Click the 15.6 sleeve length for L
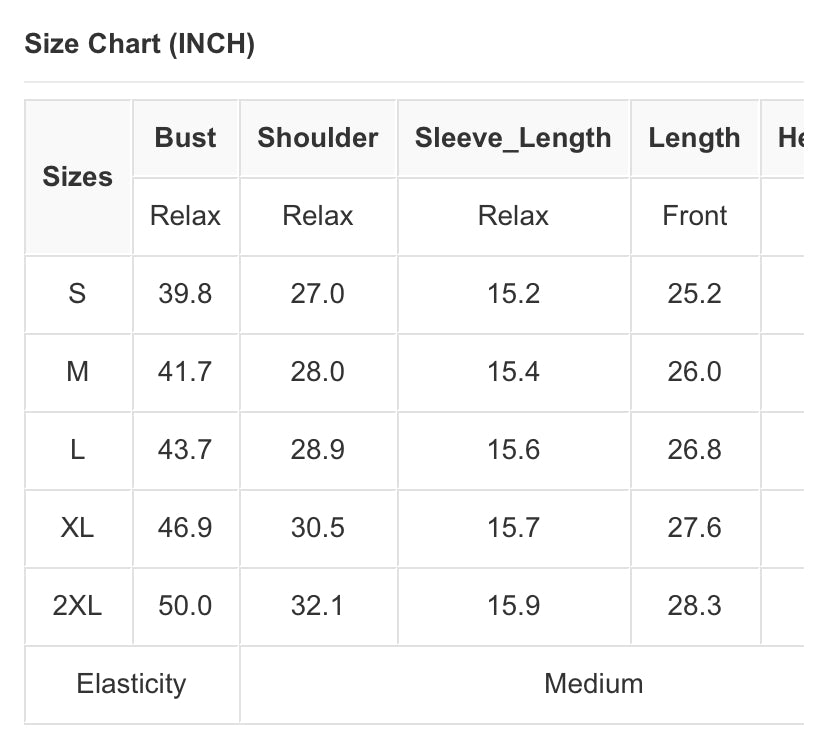 [513, 450]
